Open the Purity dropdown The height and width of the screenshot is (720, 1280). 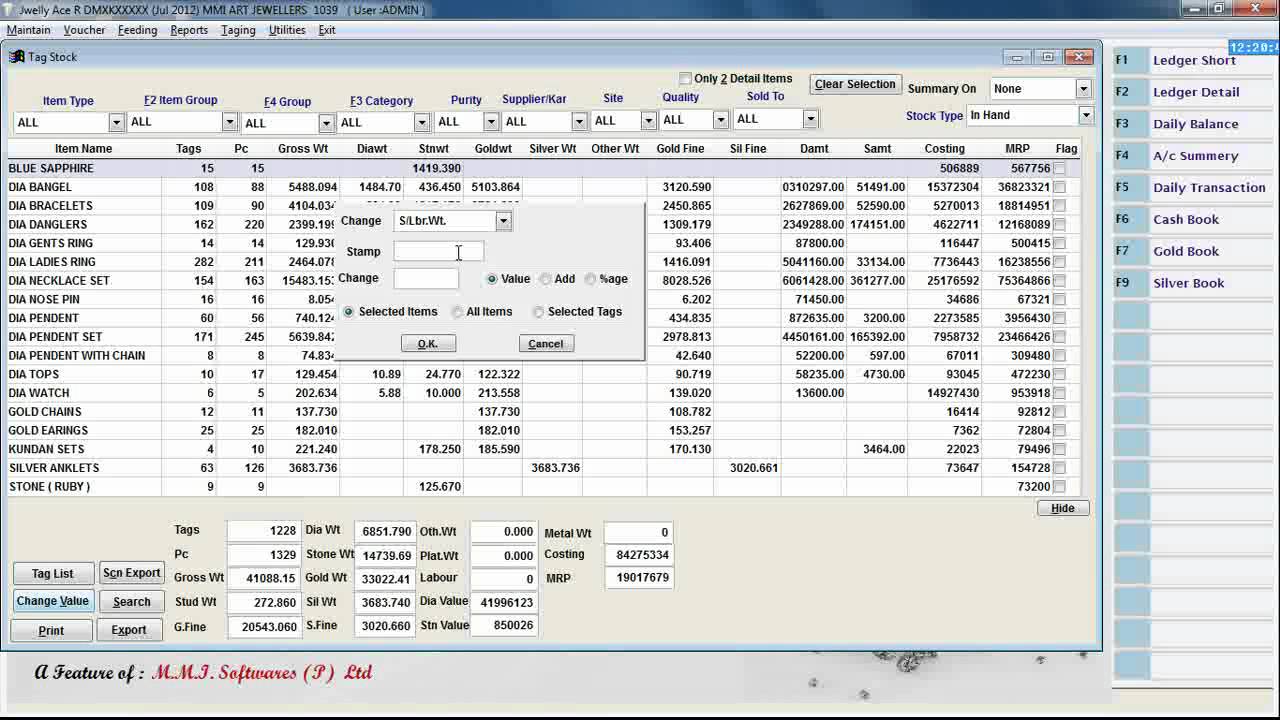(490, 122)
